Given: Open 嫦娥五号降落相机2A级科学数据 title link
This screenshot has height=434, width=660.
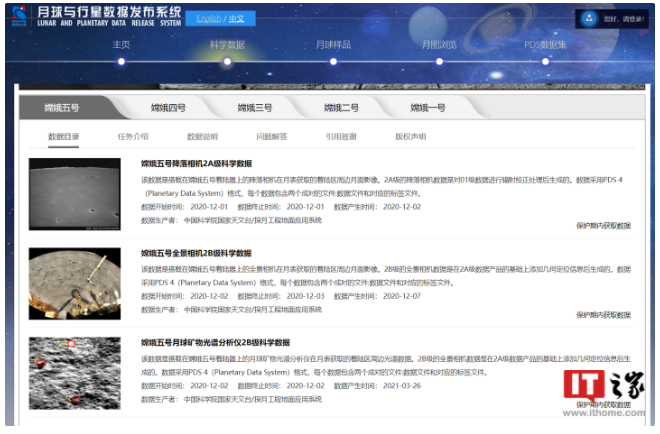Looking at the screenshot, I should pyautogui.click(x=196, y=163).
